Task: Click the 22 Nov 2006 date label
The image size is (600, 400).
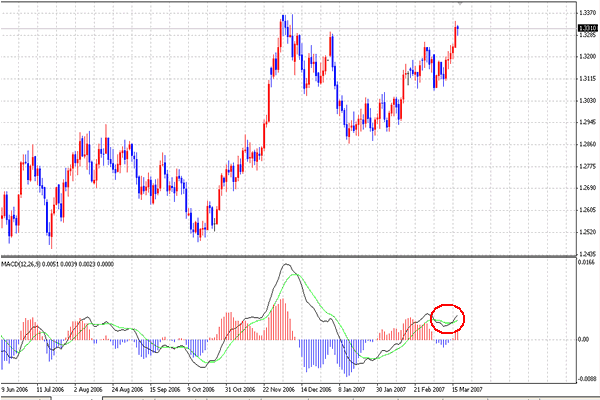Action: pyautogui.click(x=279, y=390)
